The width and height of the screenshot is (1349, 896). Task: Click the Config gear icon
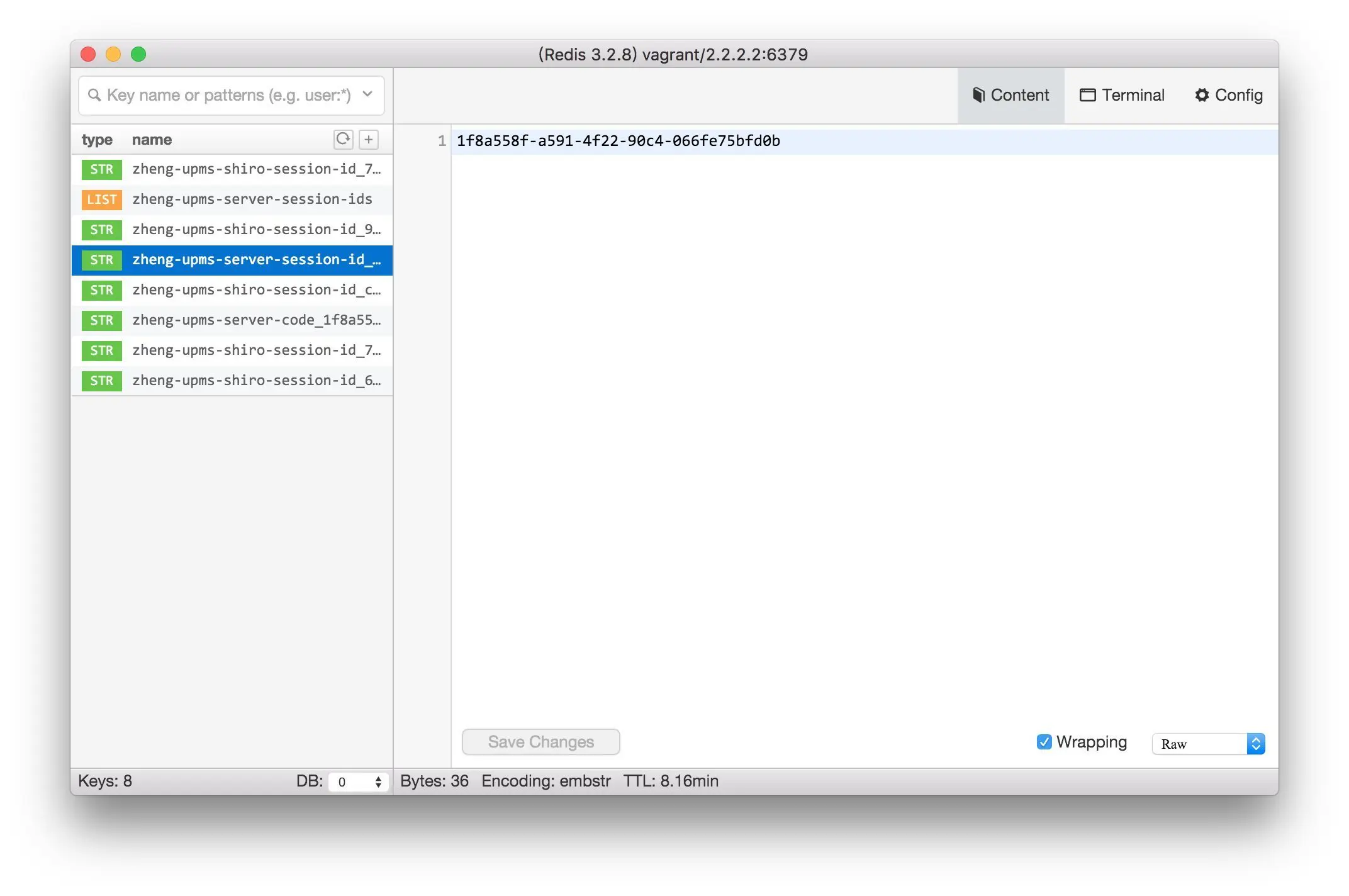pyautogui.click(x=1202, y=95)
